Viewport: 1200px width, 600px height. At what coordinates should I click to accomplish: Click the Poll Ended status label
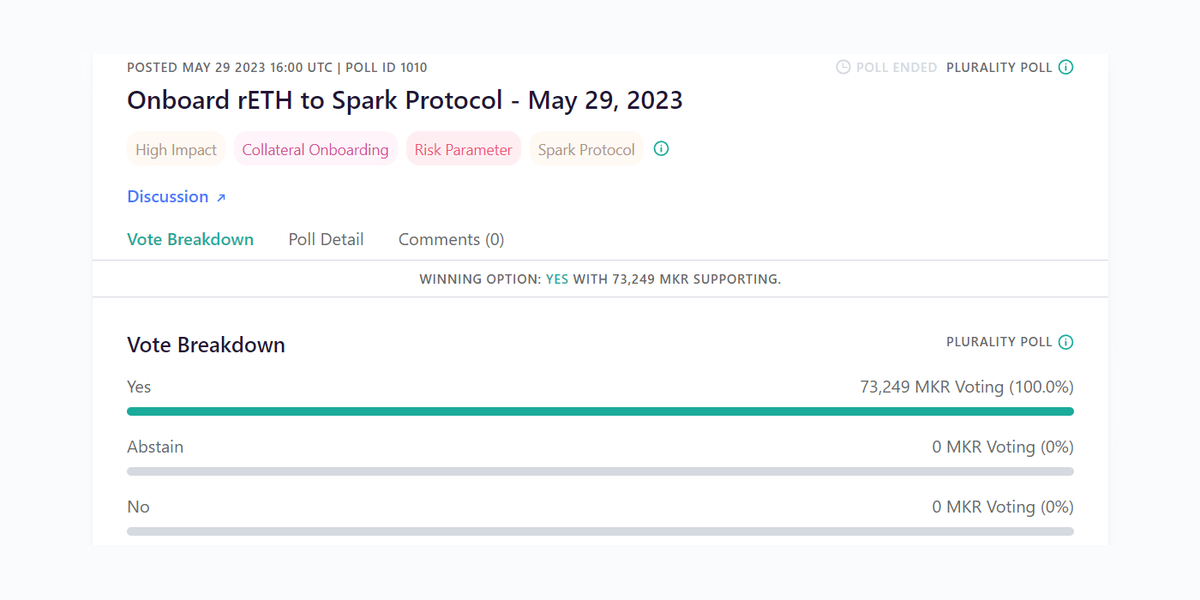point(897,67)
